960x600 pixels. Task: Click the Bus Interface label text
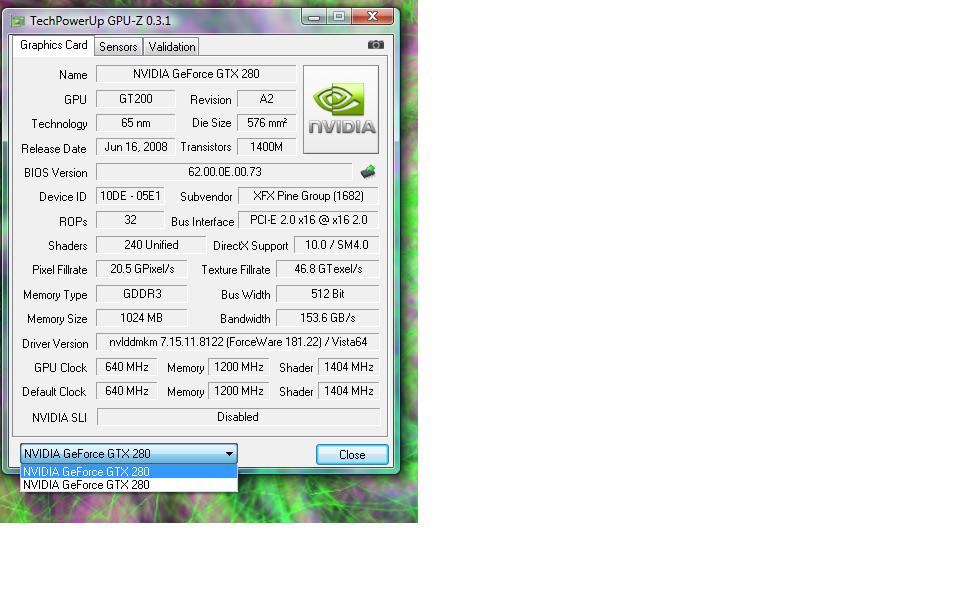(203, 222)
